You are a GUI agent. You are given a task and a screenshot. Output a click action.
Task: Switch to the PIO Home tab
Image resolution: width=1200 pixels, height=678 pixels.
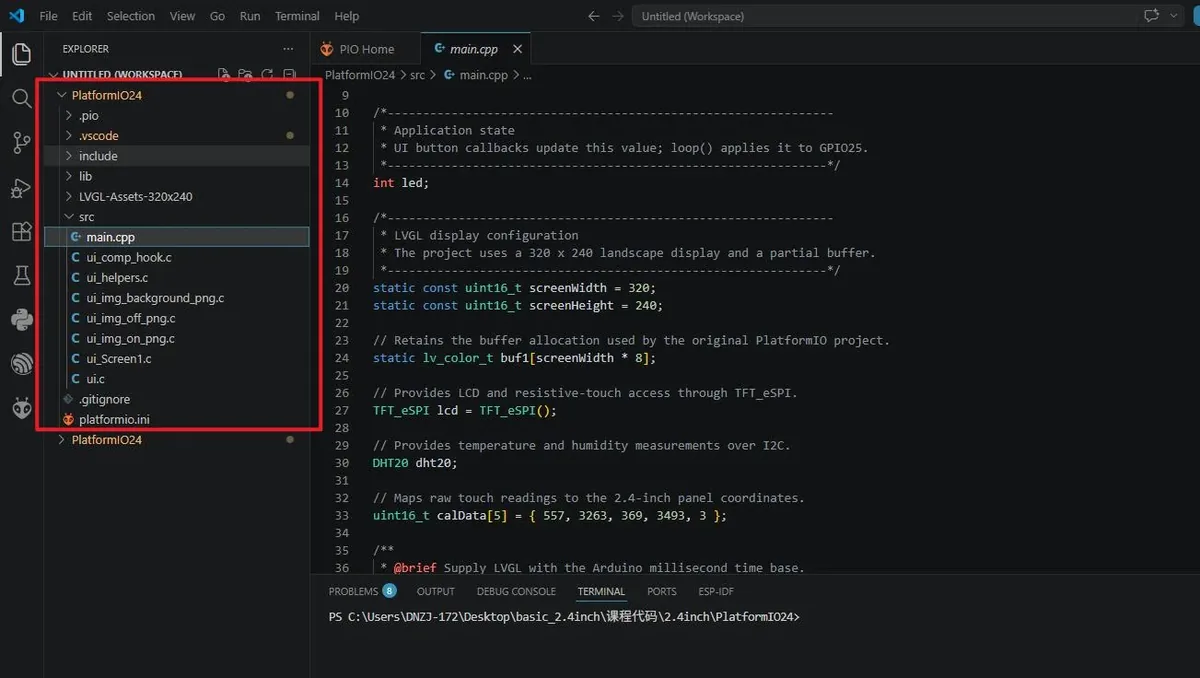click(x=365, y=49)
